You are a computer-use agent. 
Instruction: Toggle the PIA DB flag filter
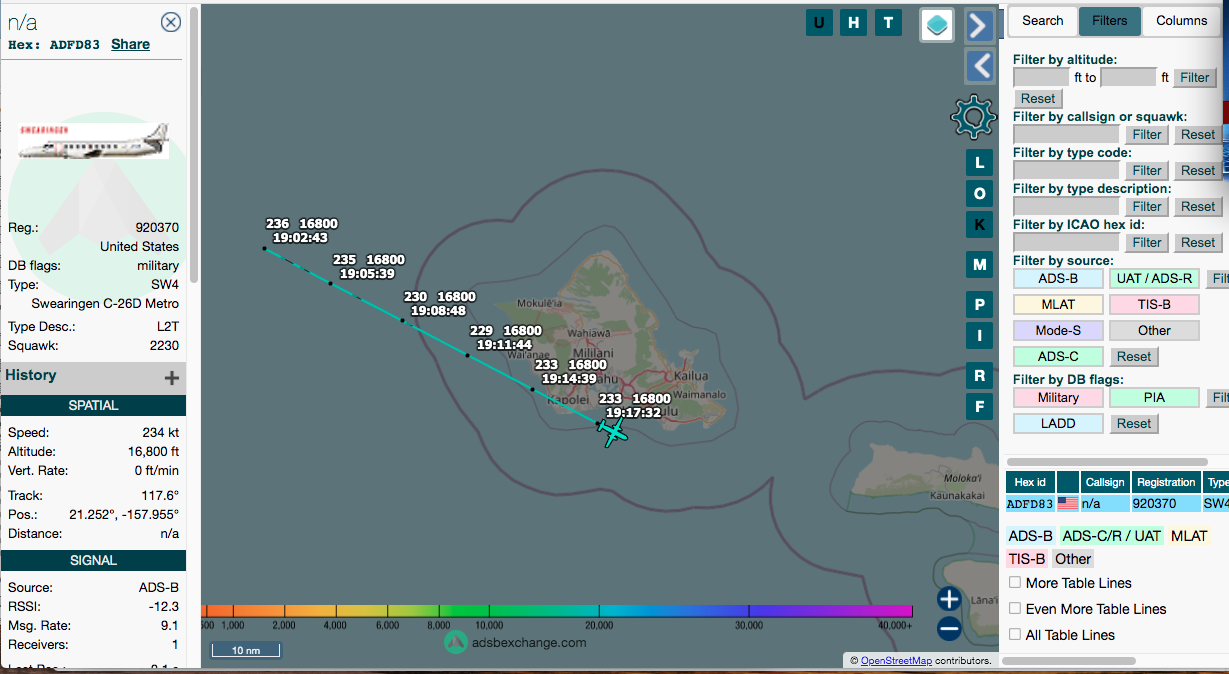coord(1154,397)
